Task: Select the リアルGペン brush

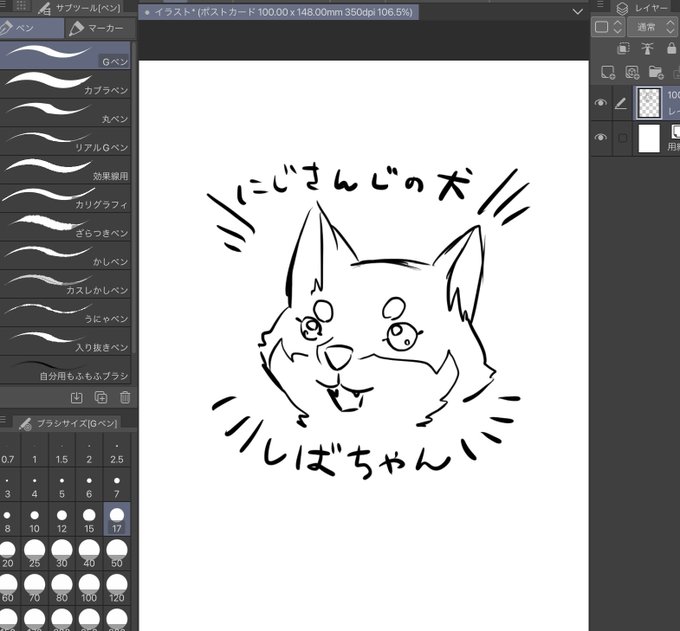Action: pyautogui.click(x=65, y=141)
